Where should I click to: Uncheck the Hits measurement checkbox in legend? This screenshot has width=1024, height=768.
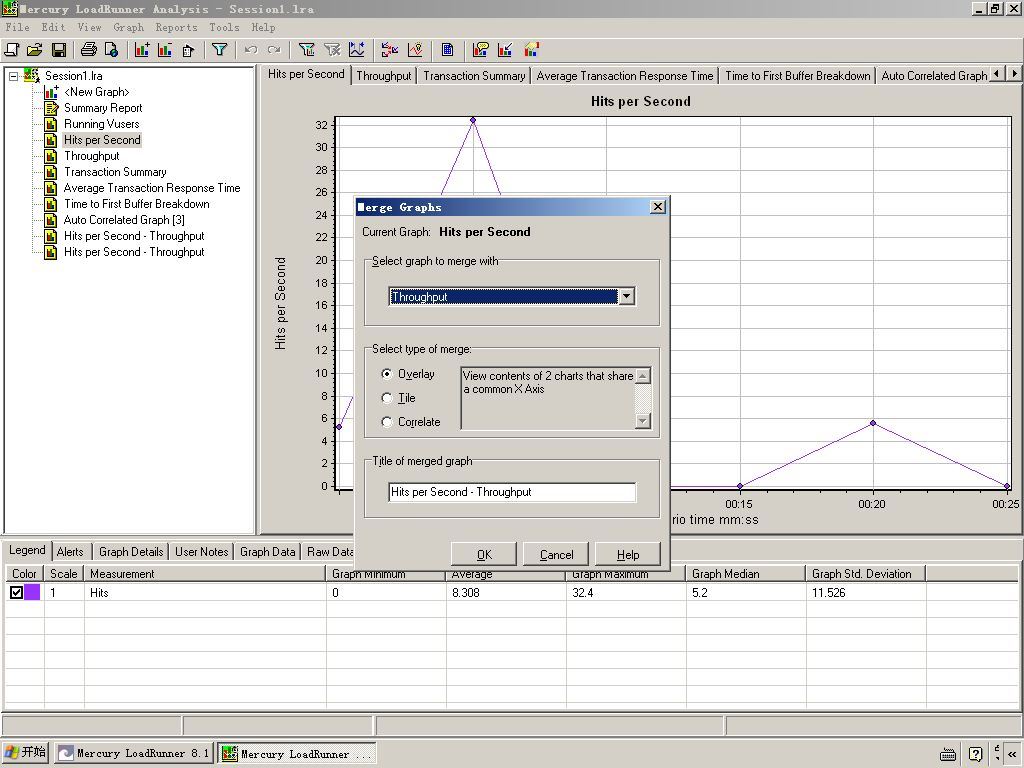tap(16, 592)
